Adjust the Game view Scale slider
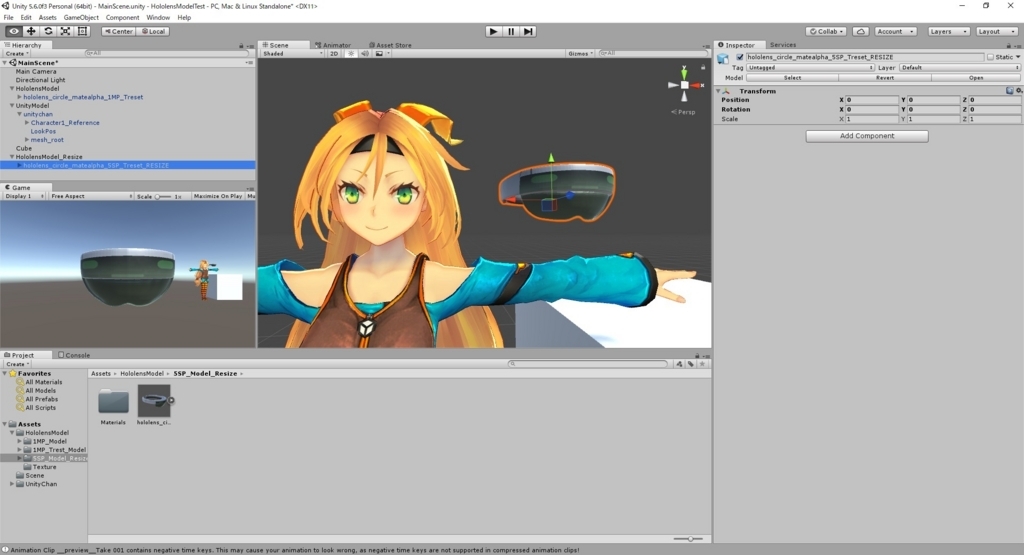The image size is (1024, 555). pos(163,196)
